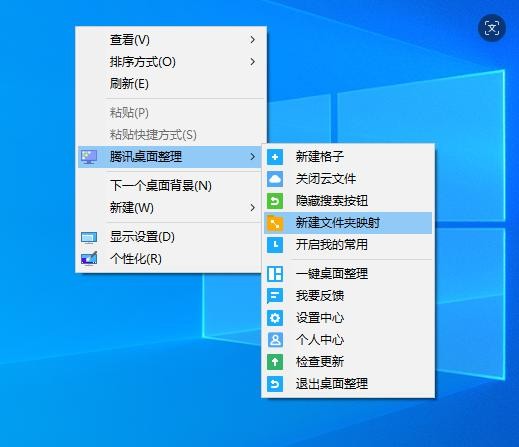The image size is (519, 447).
Task: Expand the 查看(V) submenu arrow
Action: tap(253, 40)
